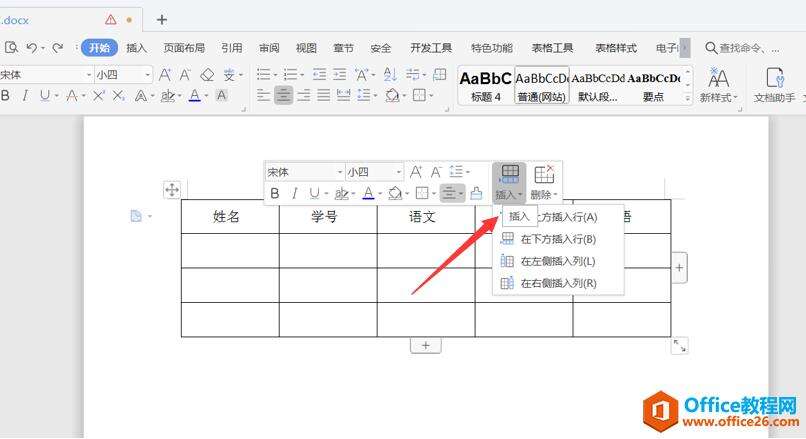Open the New Style (新样式) button
Screen dimensions: 806x439
click(718, 84)
